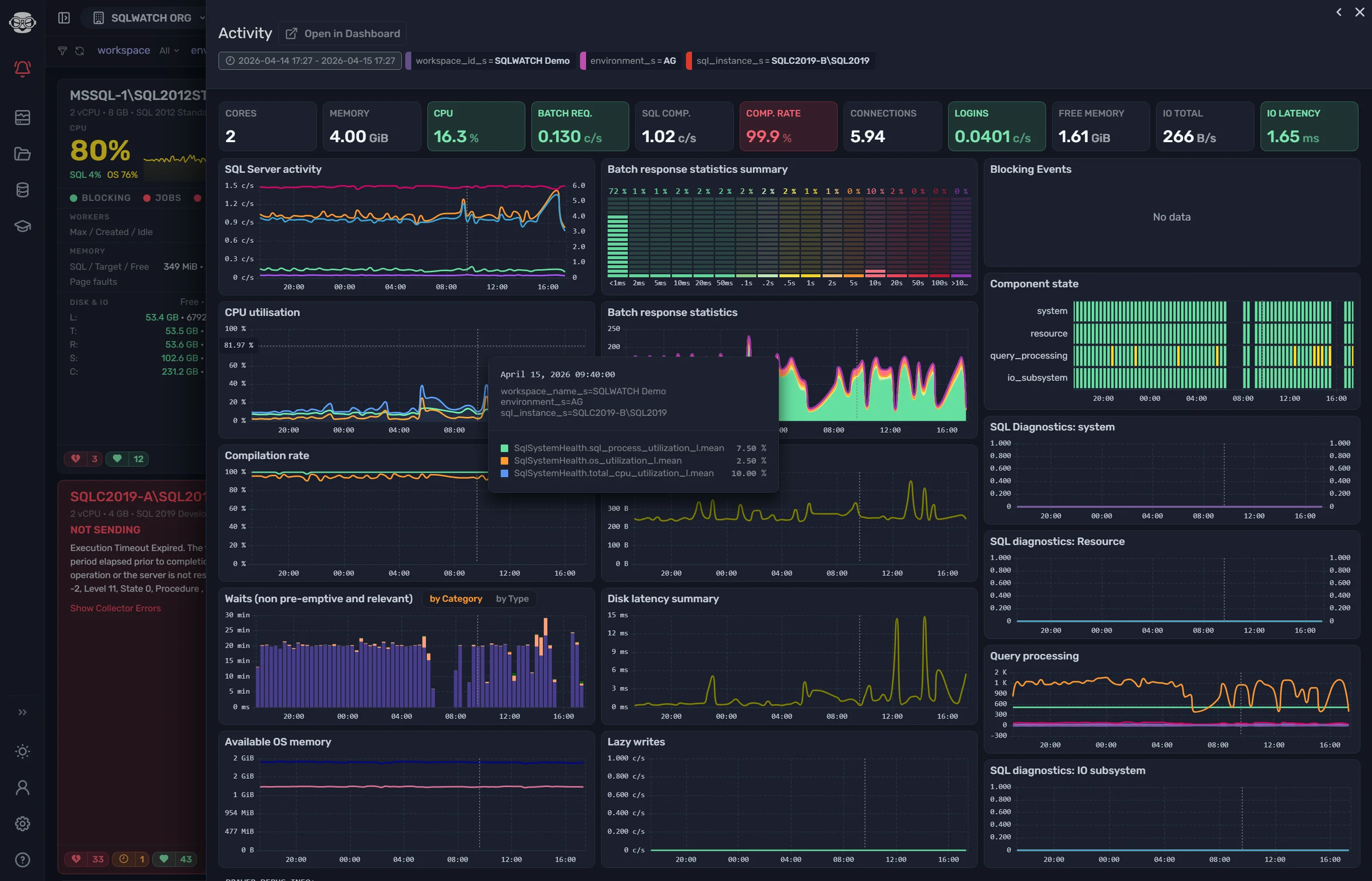Collapse the panel with the top-left sidebar icon

point(63,17)
